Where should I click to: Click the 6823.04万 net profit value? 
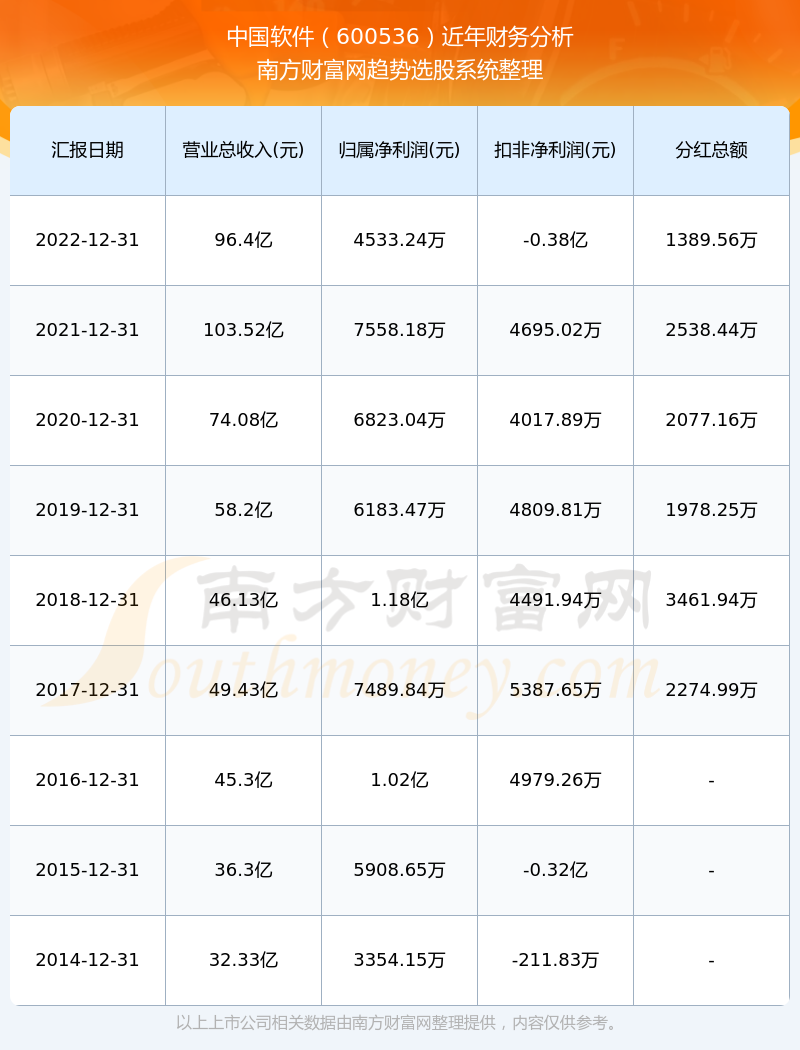point(400,421)
